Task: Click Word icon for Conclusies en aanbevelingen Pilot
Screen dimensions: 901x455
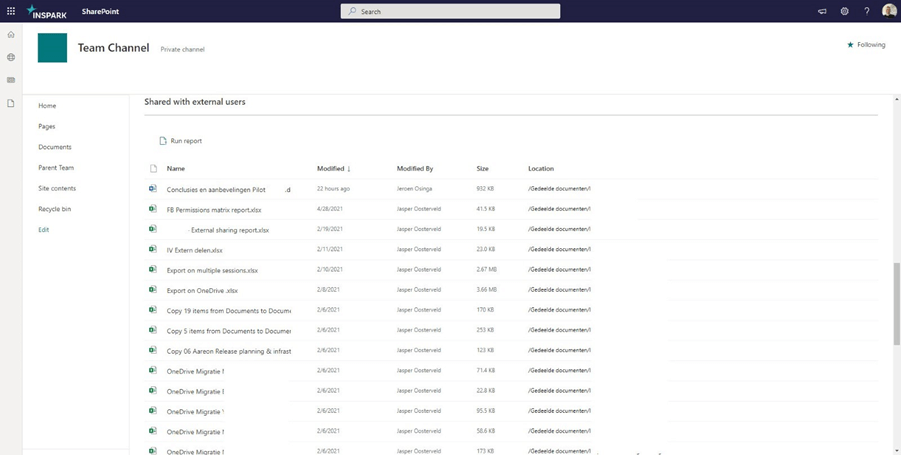Action: pos(153,188)
